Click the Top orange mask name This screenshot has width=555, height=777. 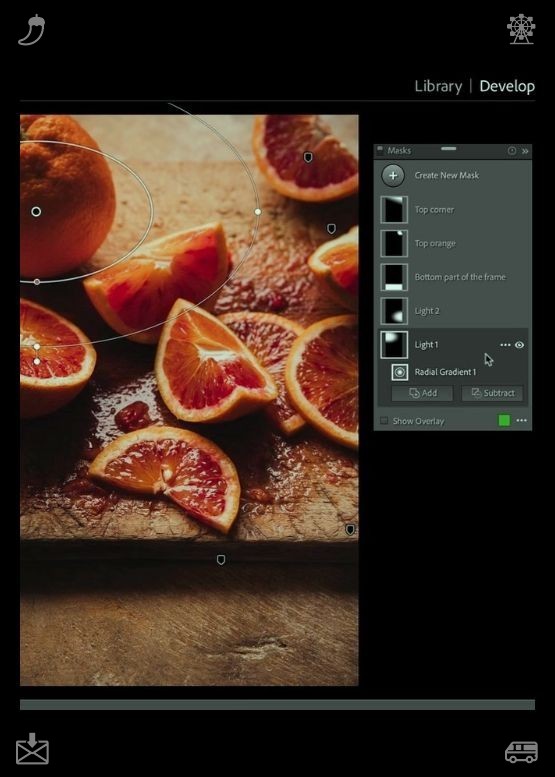click(x=435, y=243)
